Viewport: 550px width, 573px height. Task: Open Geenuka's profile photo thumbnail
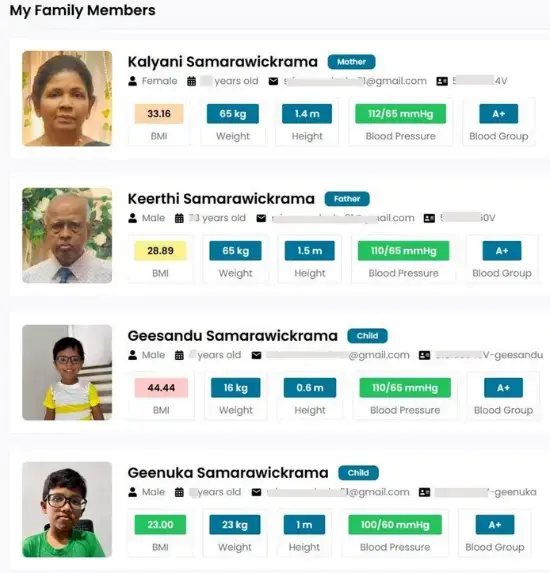click(x=67, y=509)
